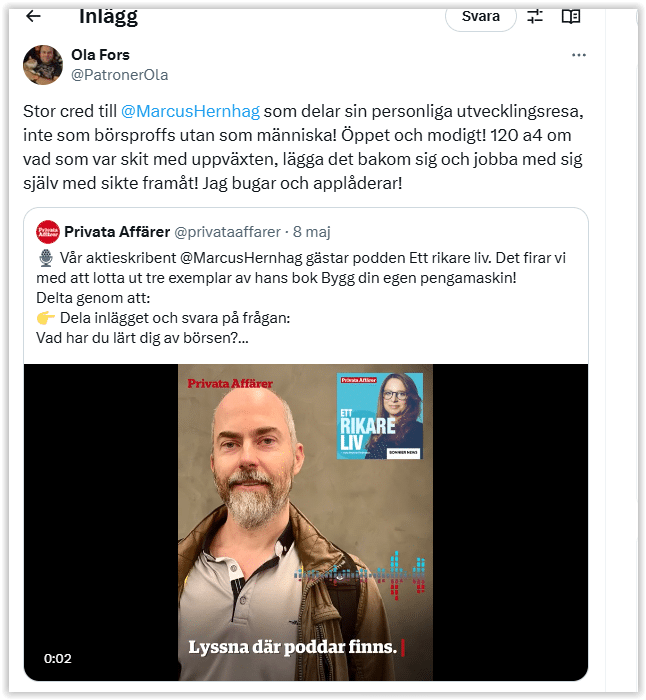This screenshot has height=700, width=646.
Task: Open reader view book icon
Action: [x=571, y=17]
